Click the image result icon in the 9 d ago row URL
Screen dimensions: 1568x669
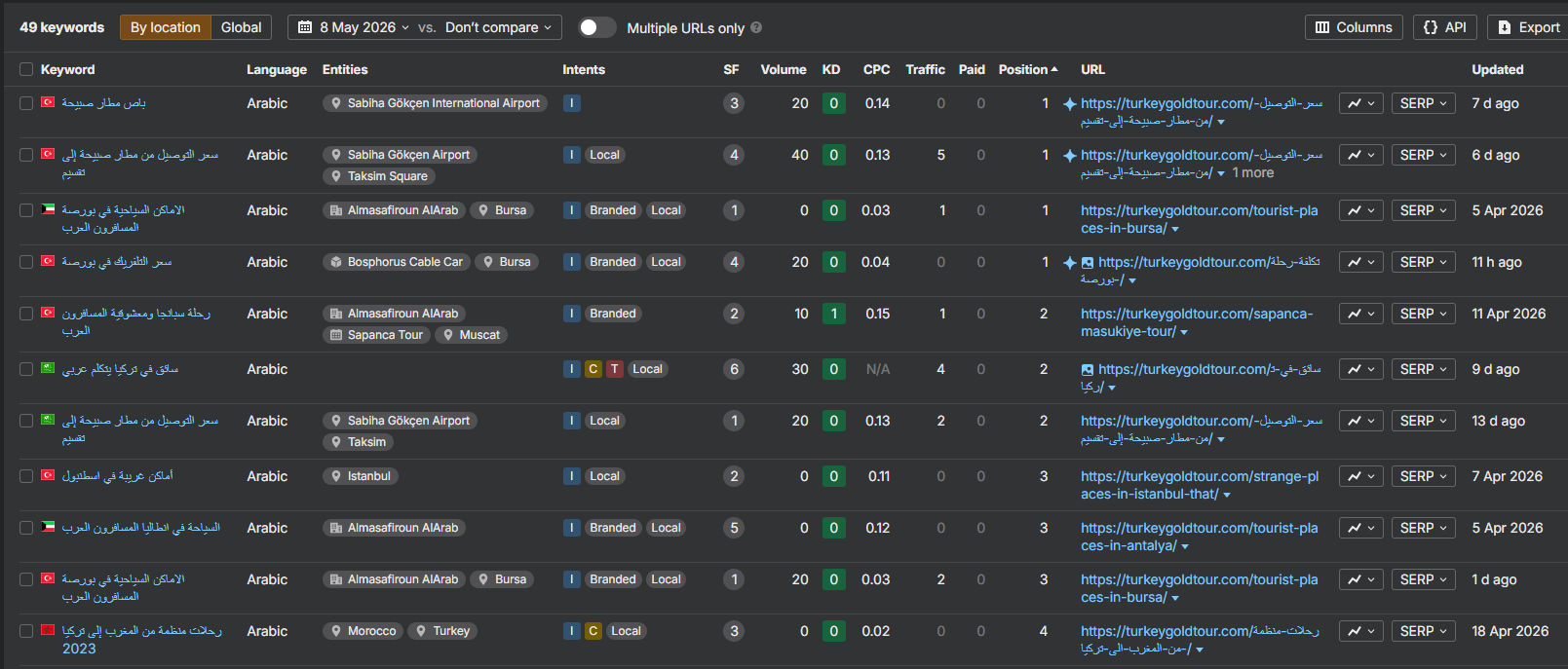click(x=1088, y=370)
